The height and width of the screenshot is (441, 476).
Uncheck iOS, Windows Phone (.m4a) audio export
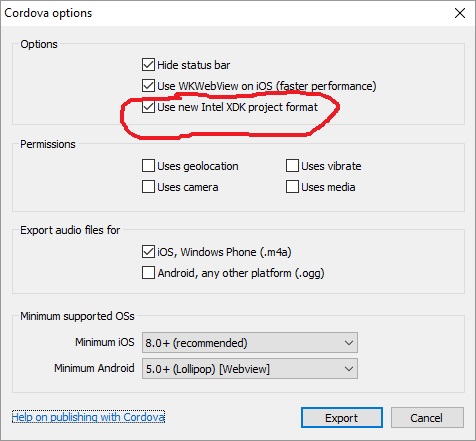(148, 252)
